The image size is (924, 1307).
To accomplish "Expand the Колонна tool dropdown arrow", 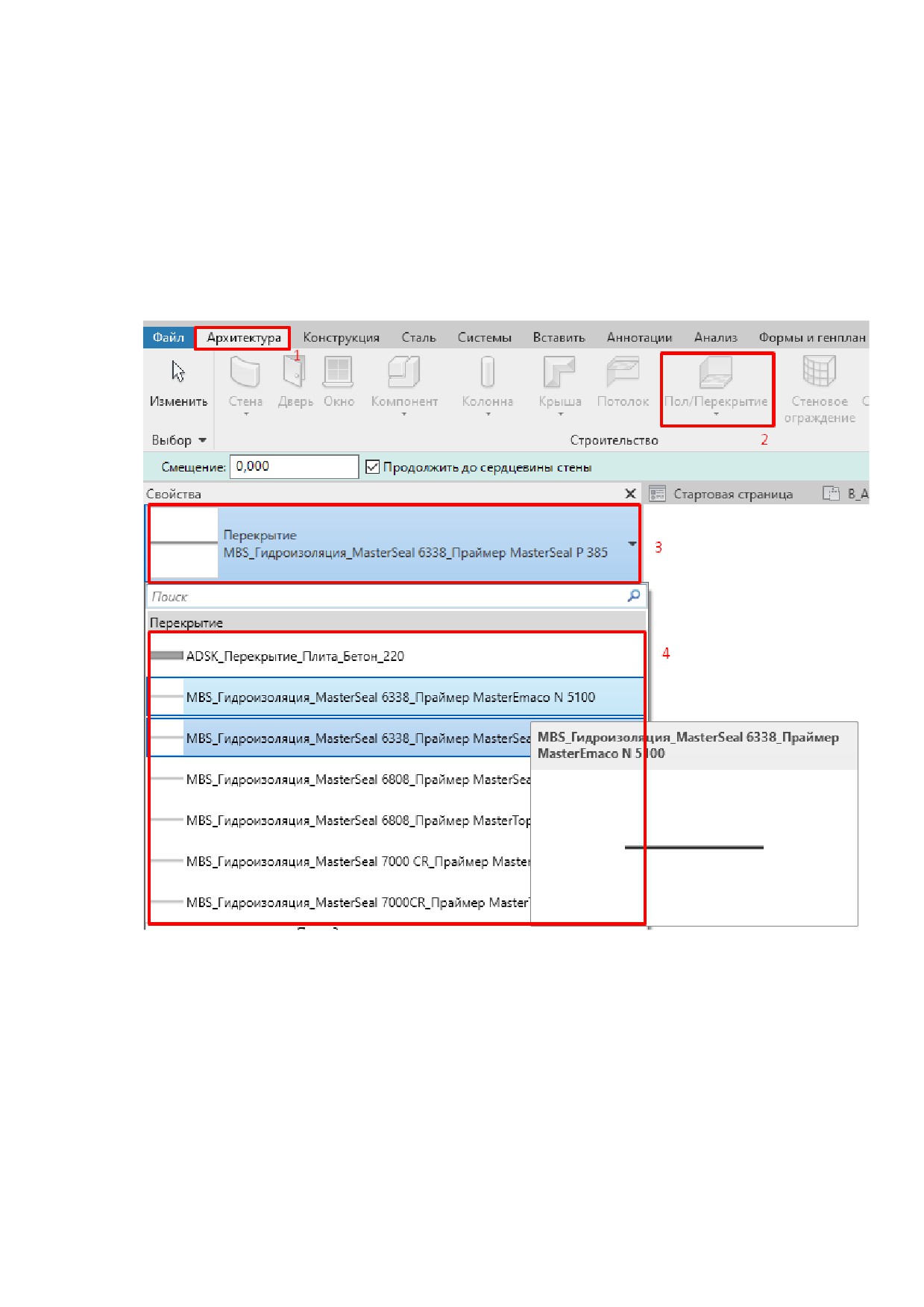I will [488, 414].
